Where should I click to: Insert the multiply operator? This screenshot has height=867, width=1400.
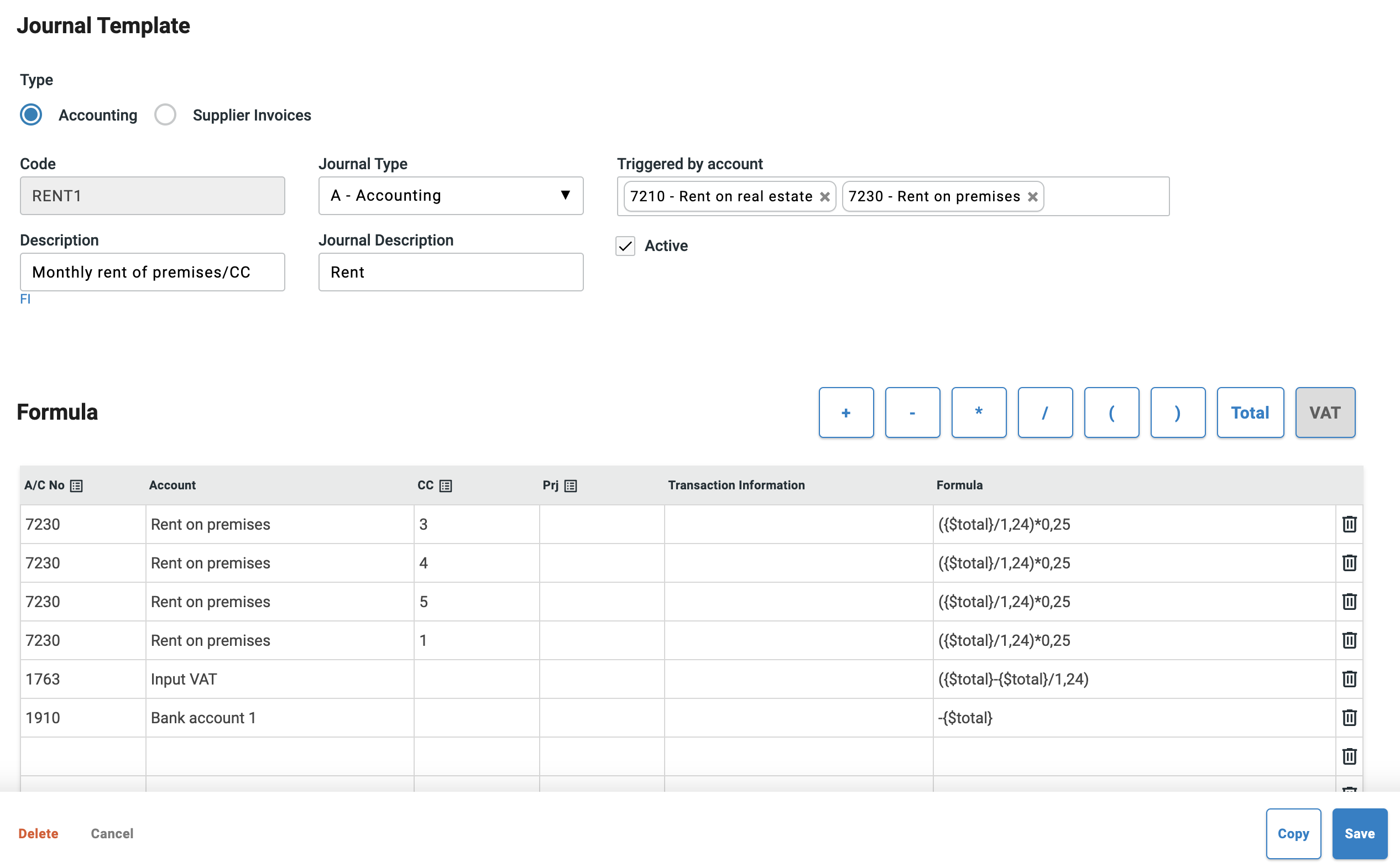[978, 412]
